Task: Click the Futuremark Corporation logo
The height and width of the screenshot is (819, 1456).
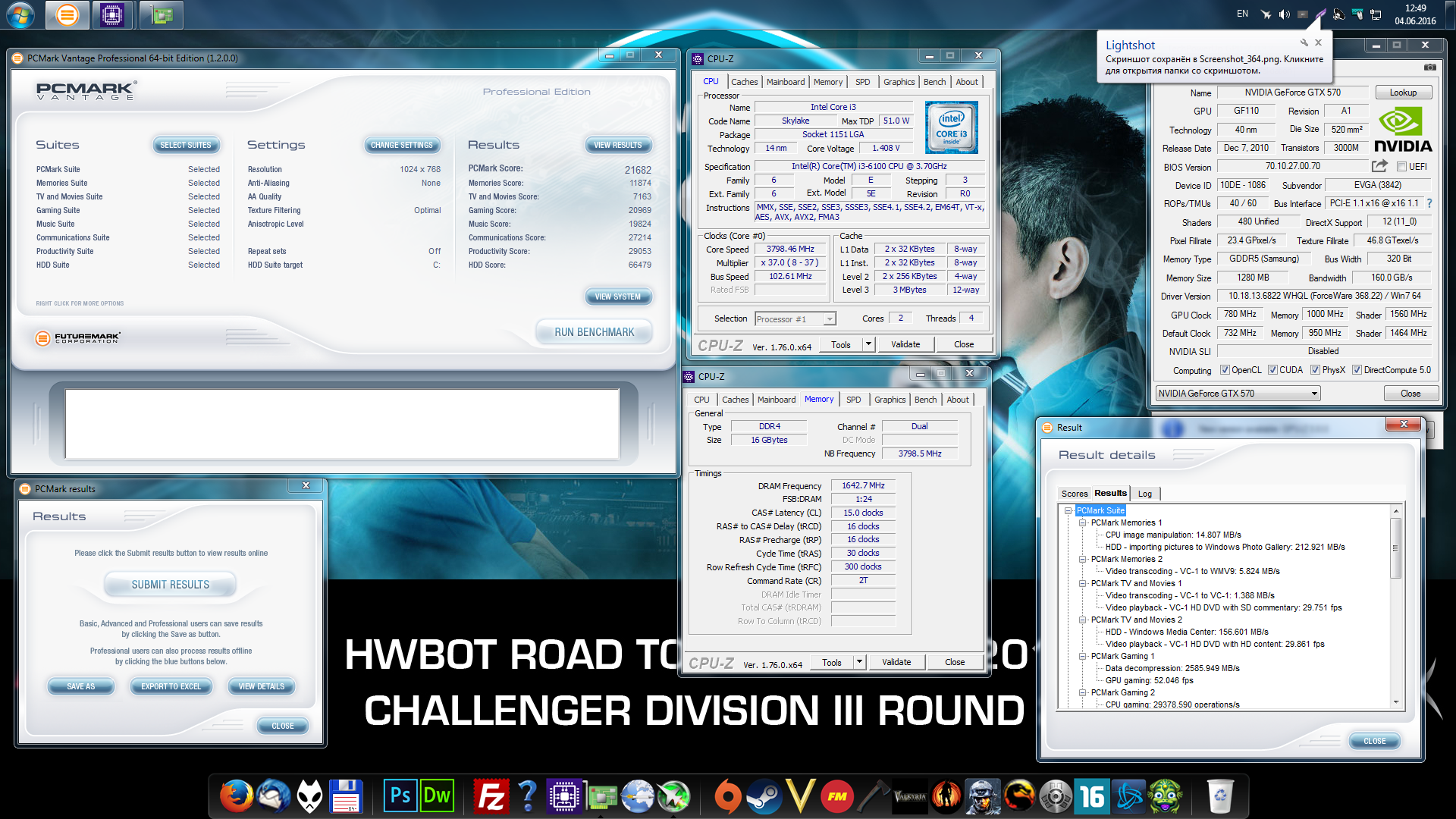Action: click(x=77, y=337)
